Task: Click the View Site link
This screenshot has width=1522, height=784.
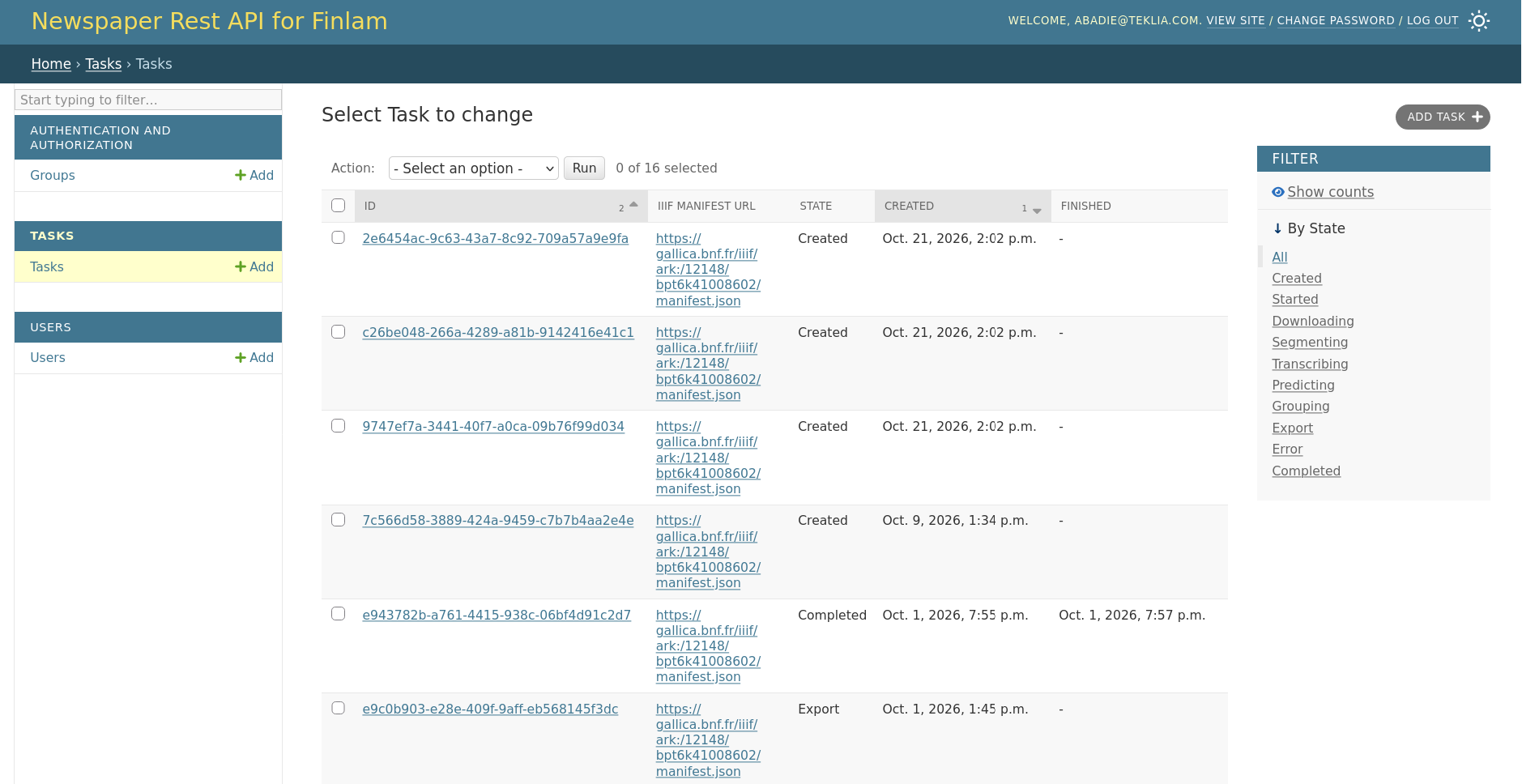Action: pos(1235,21)
